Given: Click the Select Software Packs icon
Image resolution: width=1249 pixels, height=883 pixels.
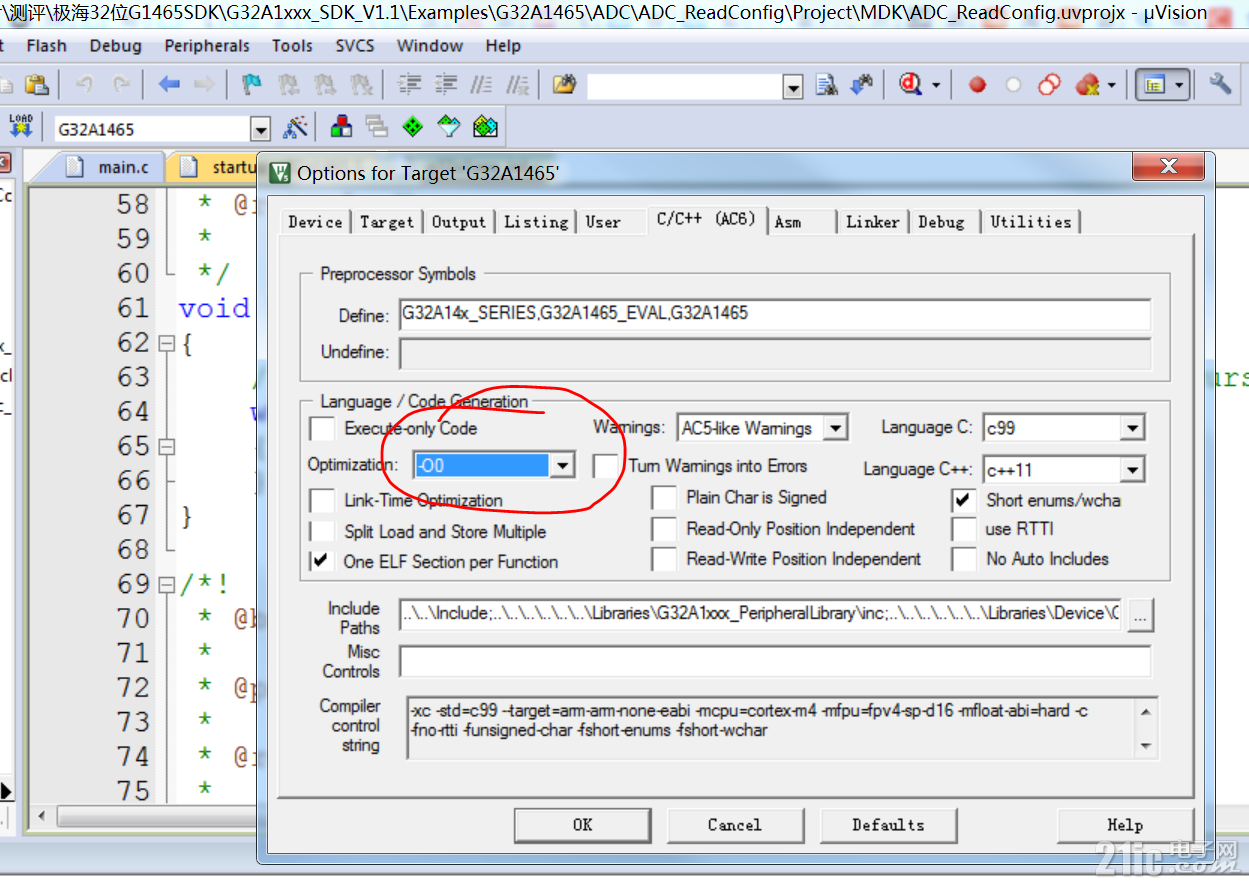Looking at the screenshot, I should click(449, 127).
